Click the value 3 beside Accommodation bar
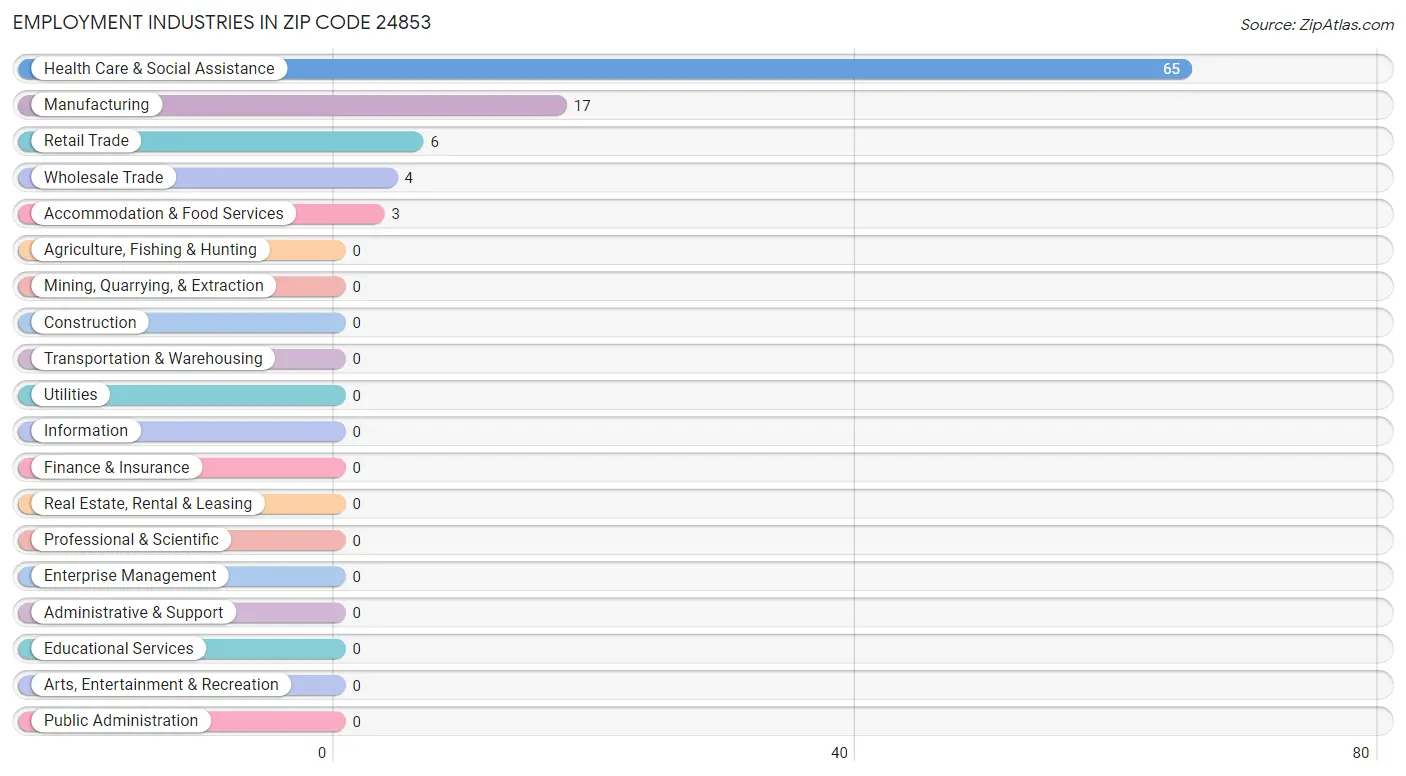1406x776 pixels. pyautogui.click(x=396, y=214)
